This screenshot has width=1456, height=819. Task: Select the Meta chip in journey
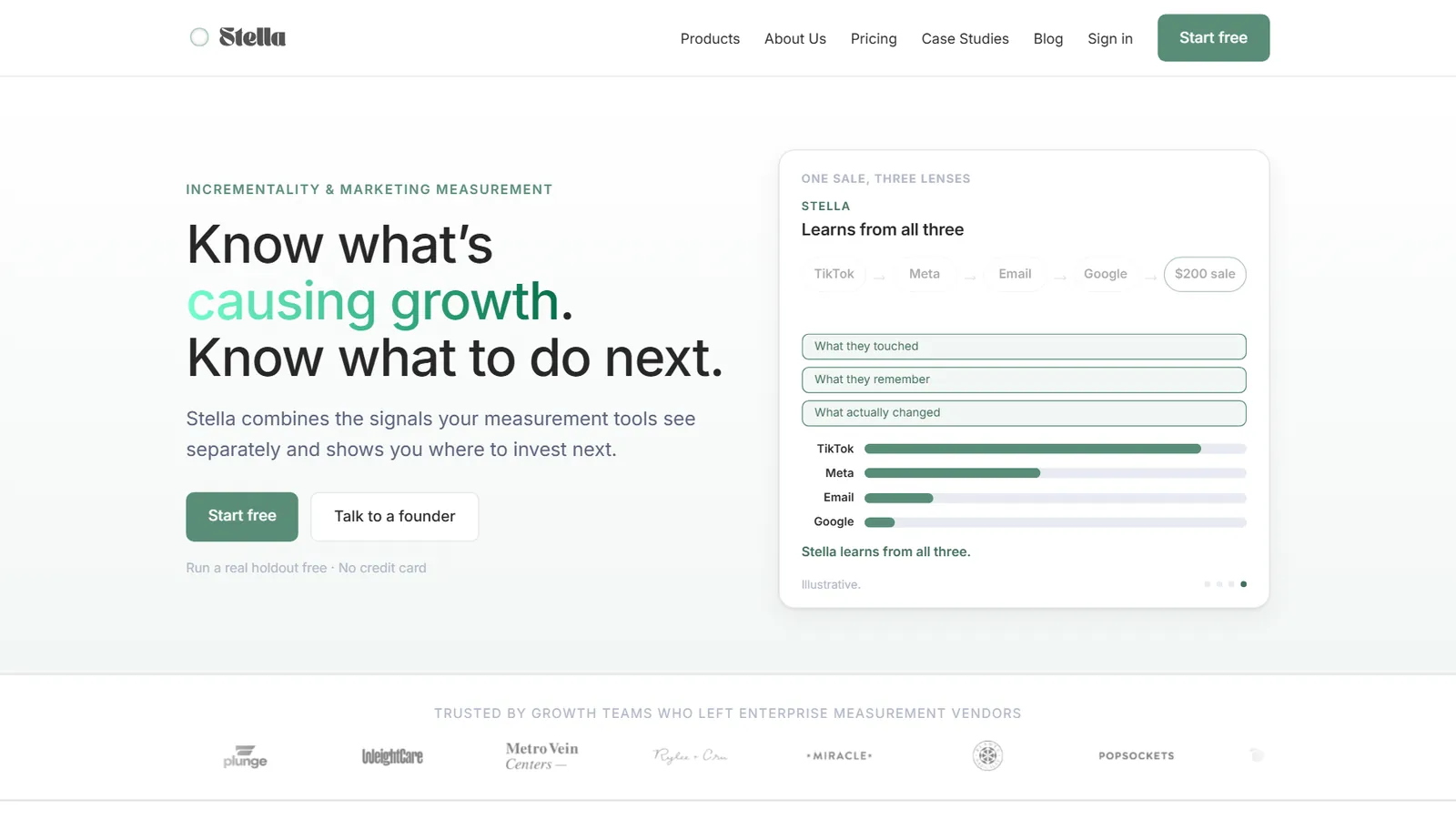pyautogui.click(x=924, y=274)
